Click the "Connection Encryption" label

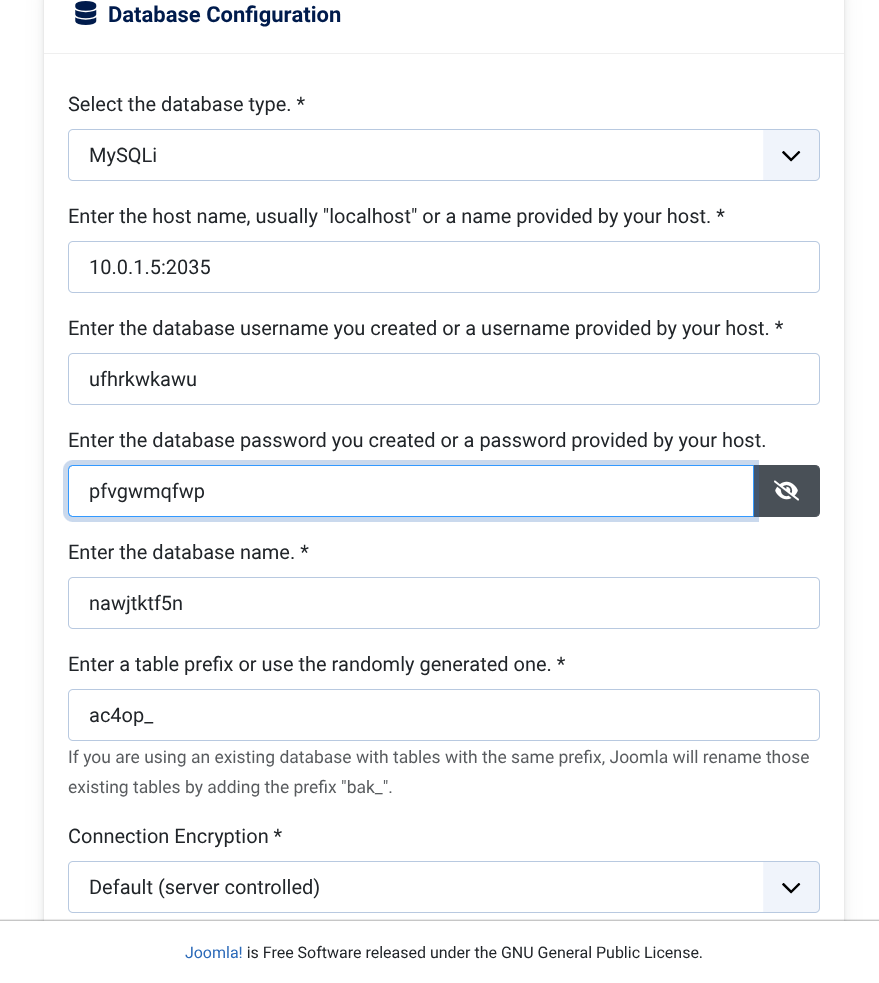[175, 836]
